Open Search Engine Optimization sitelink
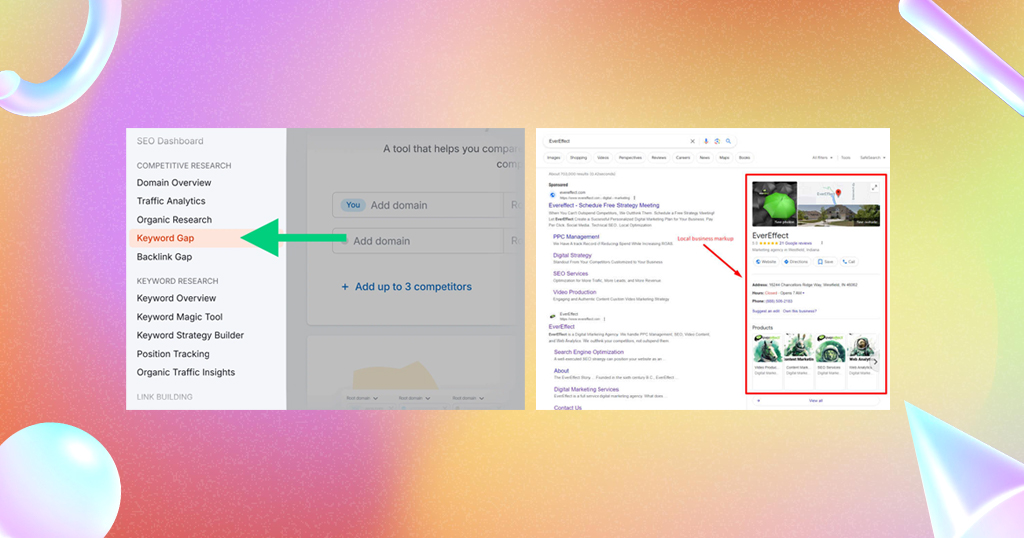Image resolution: width=1024 pixels, height=538 pixels. click(x=589, y=352)
